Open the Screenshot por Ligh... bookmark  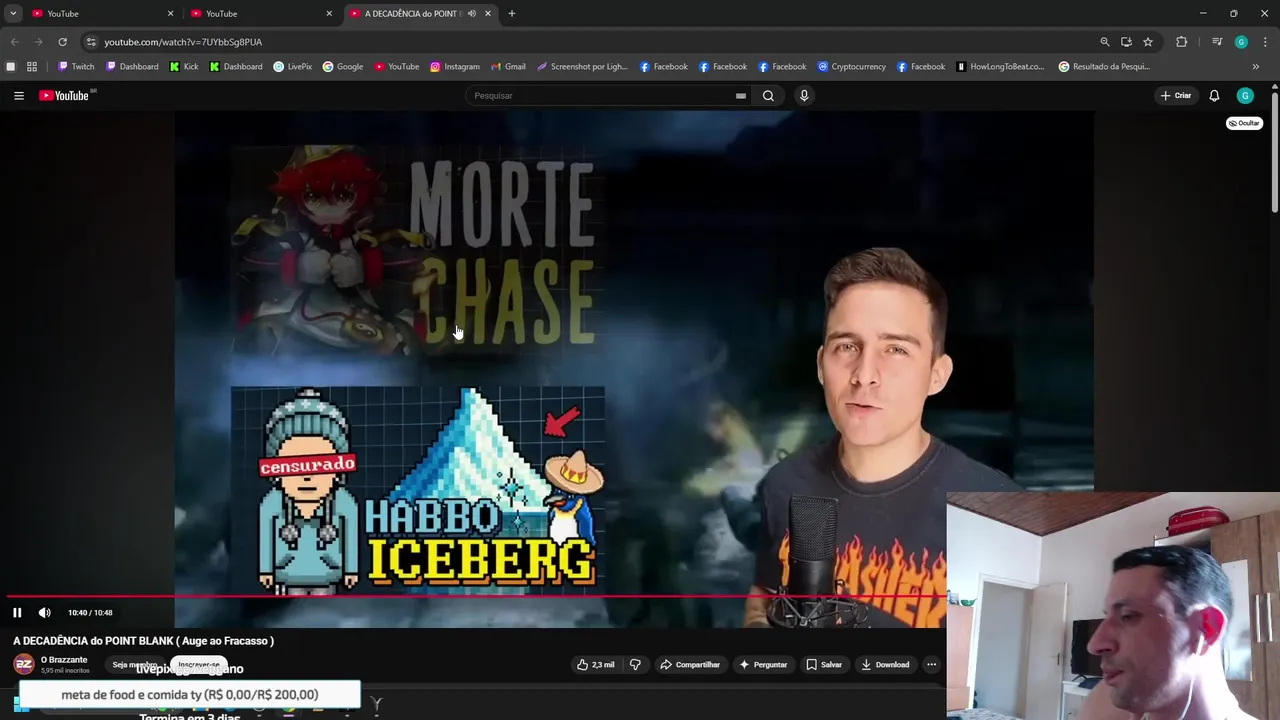(x=582, y=67)
